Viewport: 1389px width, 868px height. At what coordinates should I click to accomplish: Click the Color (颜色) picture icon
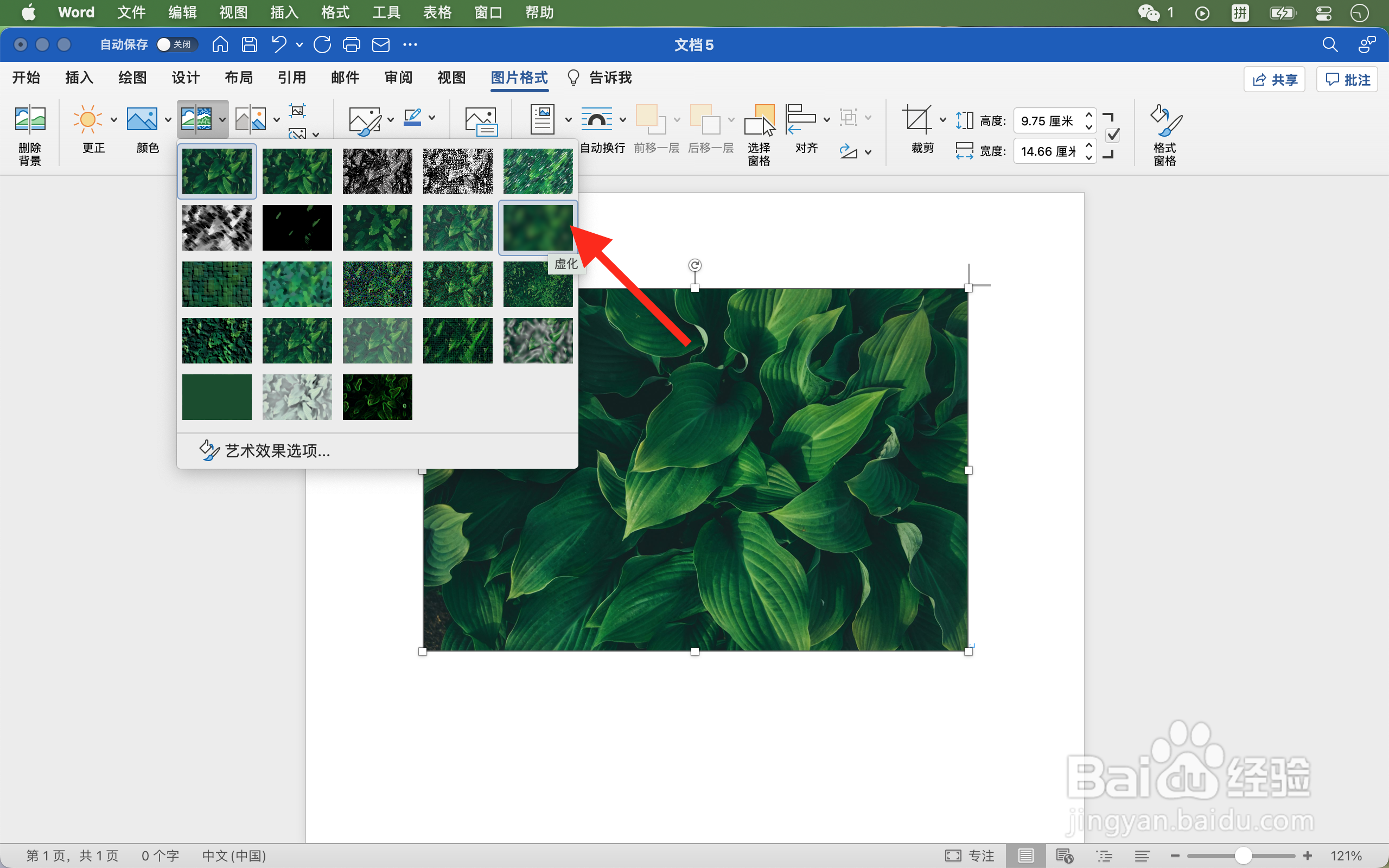click(x=142, y=119)
